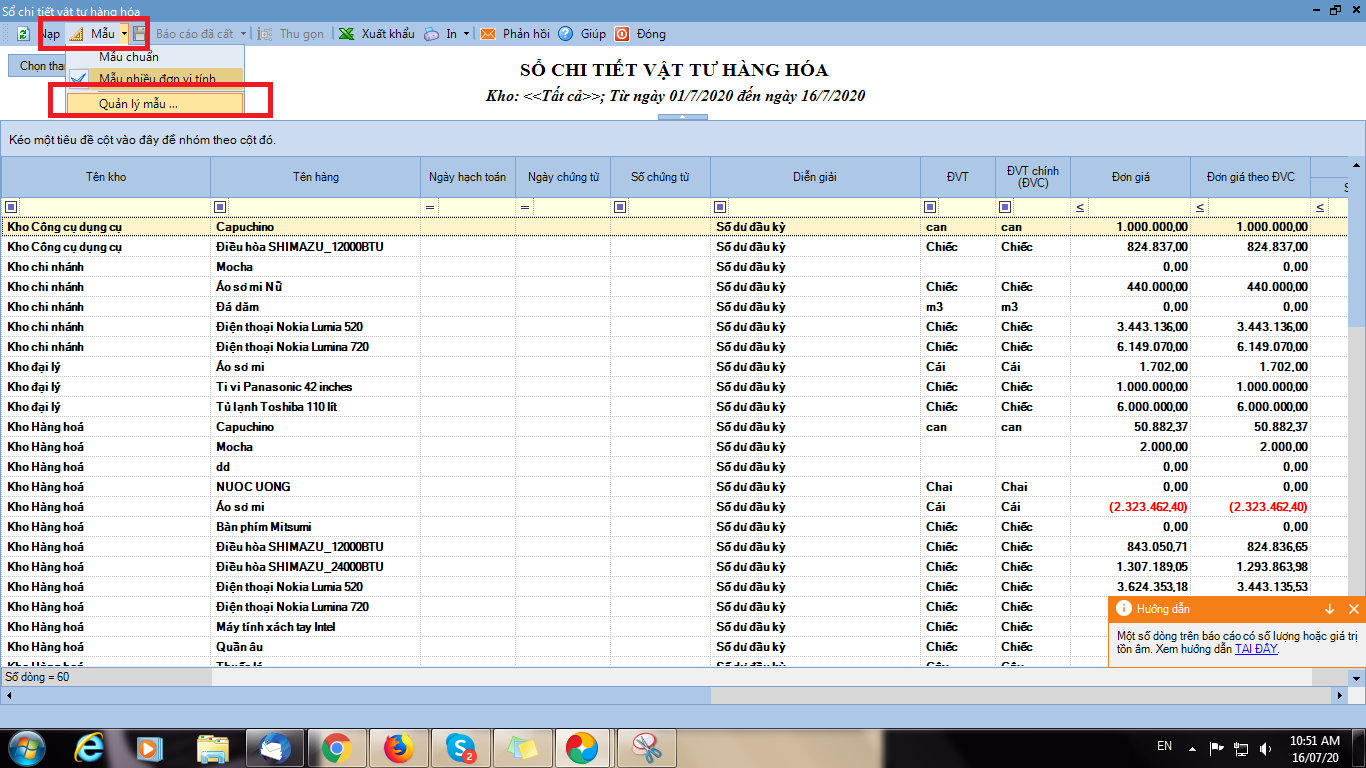Close the report with the red Đóng icon
The height and width of the screenshot is (768, 1366).
pos(622,34)
